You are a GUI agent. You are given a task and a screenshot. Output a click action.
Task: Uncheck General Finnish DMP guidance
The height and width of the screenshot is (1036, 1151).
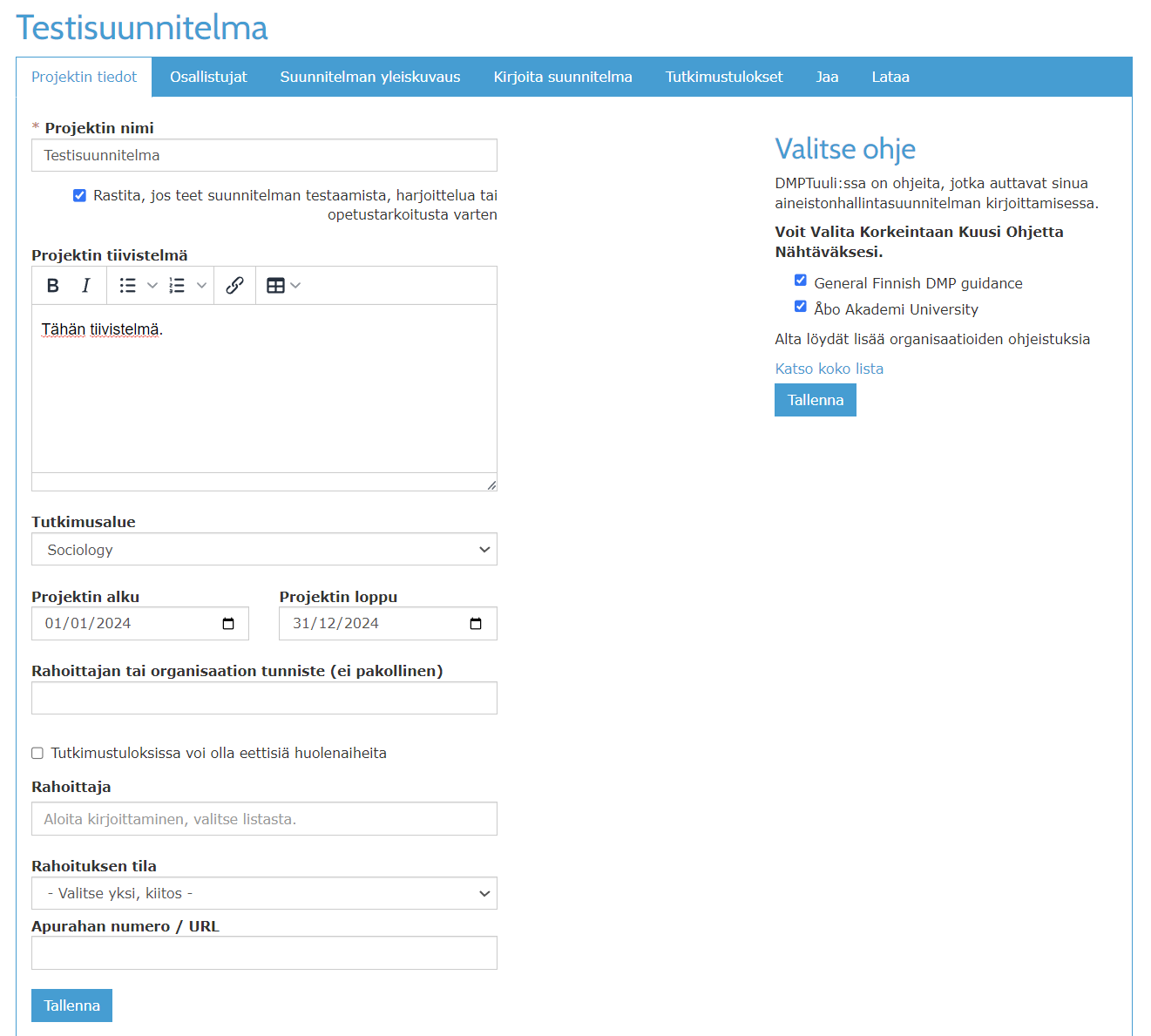[800, 280]
